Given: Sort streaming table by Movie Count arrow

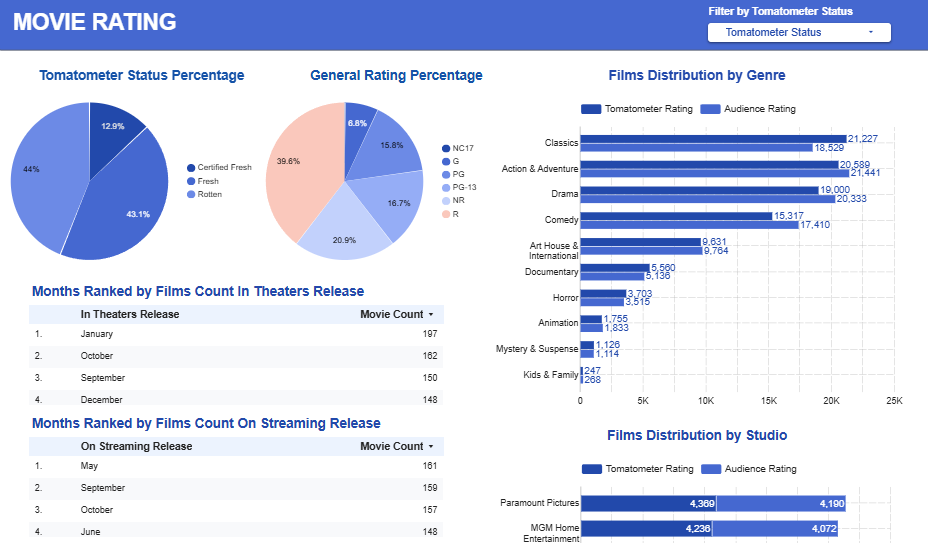Looking at the screenshot, I should [x=431, y=447].
